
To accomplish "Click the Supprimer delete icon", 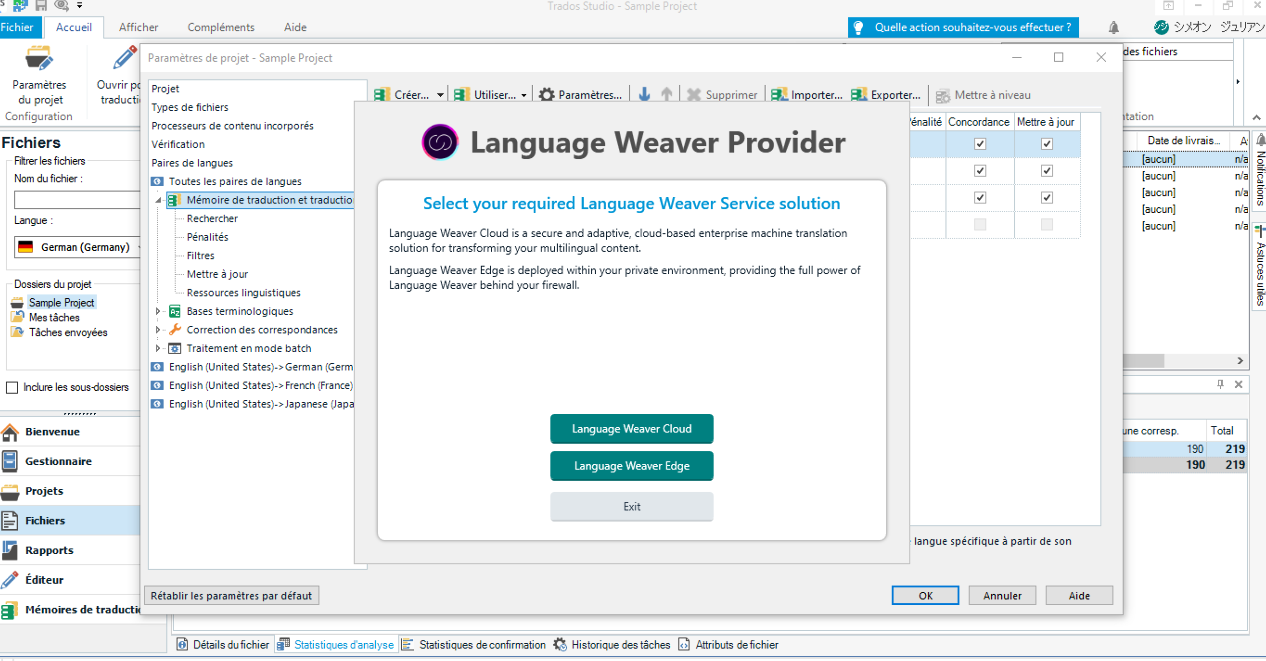I will [x=695, y=93].
